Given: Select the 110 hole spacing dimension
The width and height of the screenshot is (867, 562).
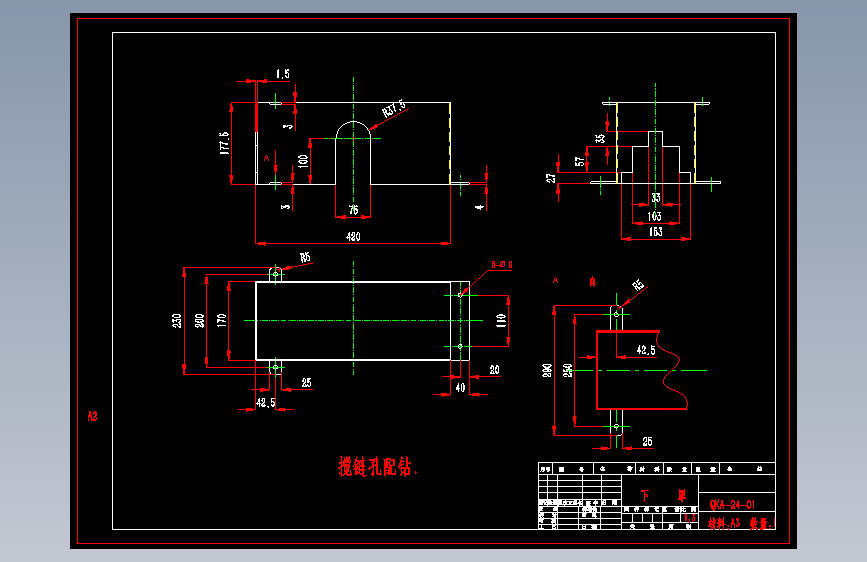Looking at the screenshot, I should pyautogui.click(x=501, y=321).
